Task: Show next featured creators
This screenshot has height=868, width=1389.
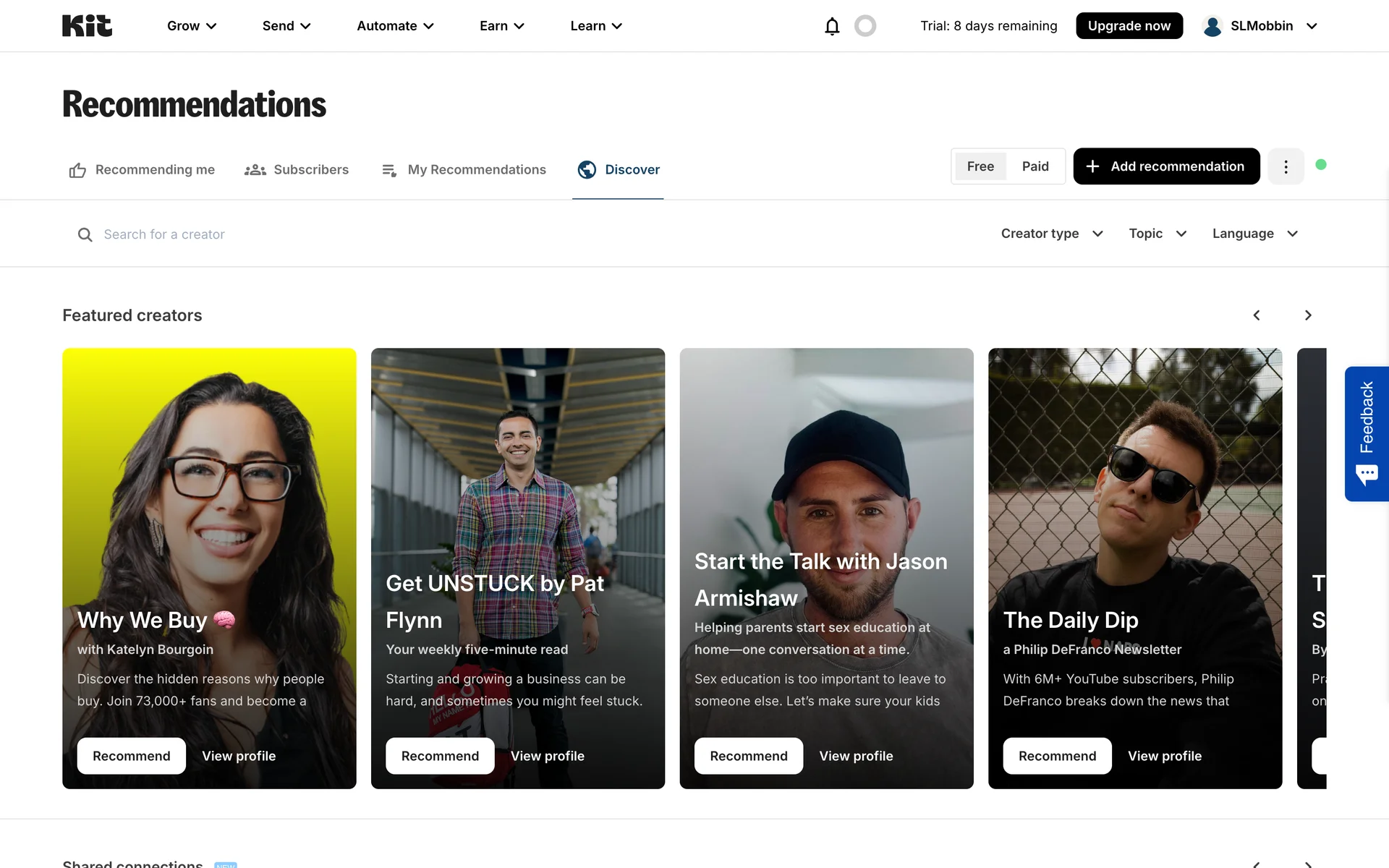Action: coord(1308,315)
